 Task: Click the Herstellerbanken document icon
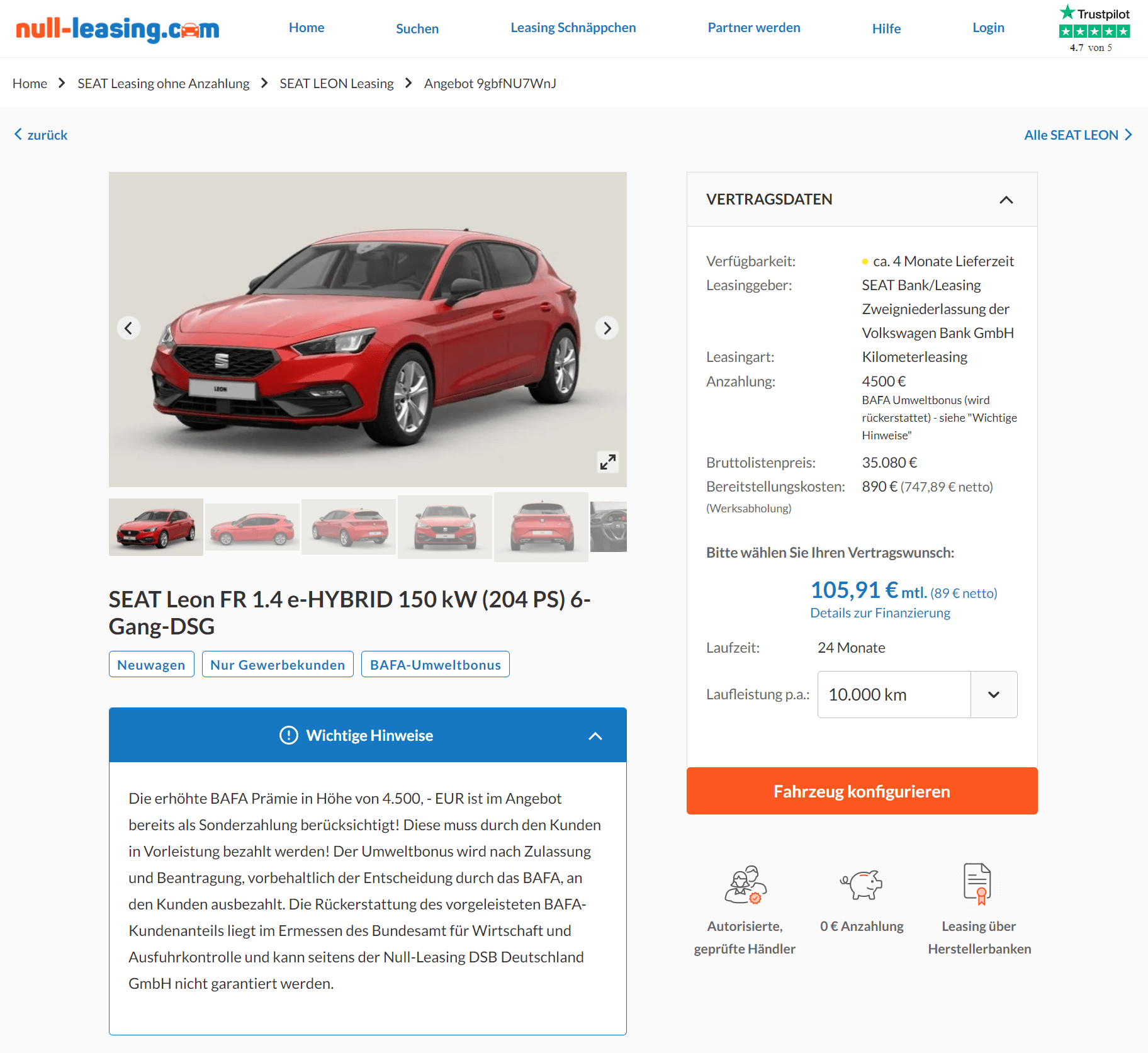[977, 884]
